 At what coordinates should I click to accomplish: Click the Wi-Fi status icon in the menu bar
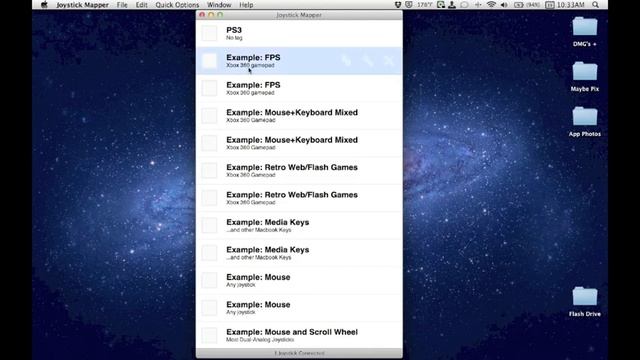click(x=491, y=5)
